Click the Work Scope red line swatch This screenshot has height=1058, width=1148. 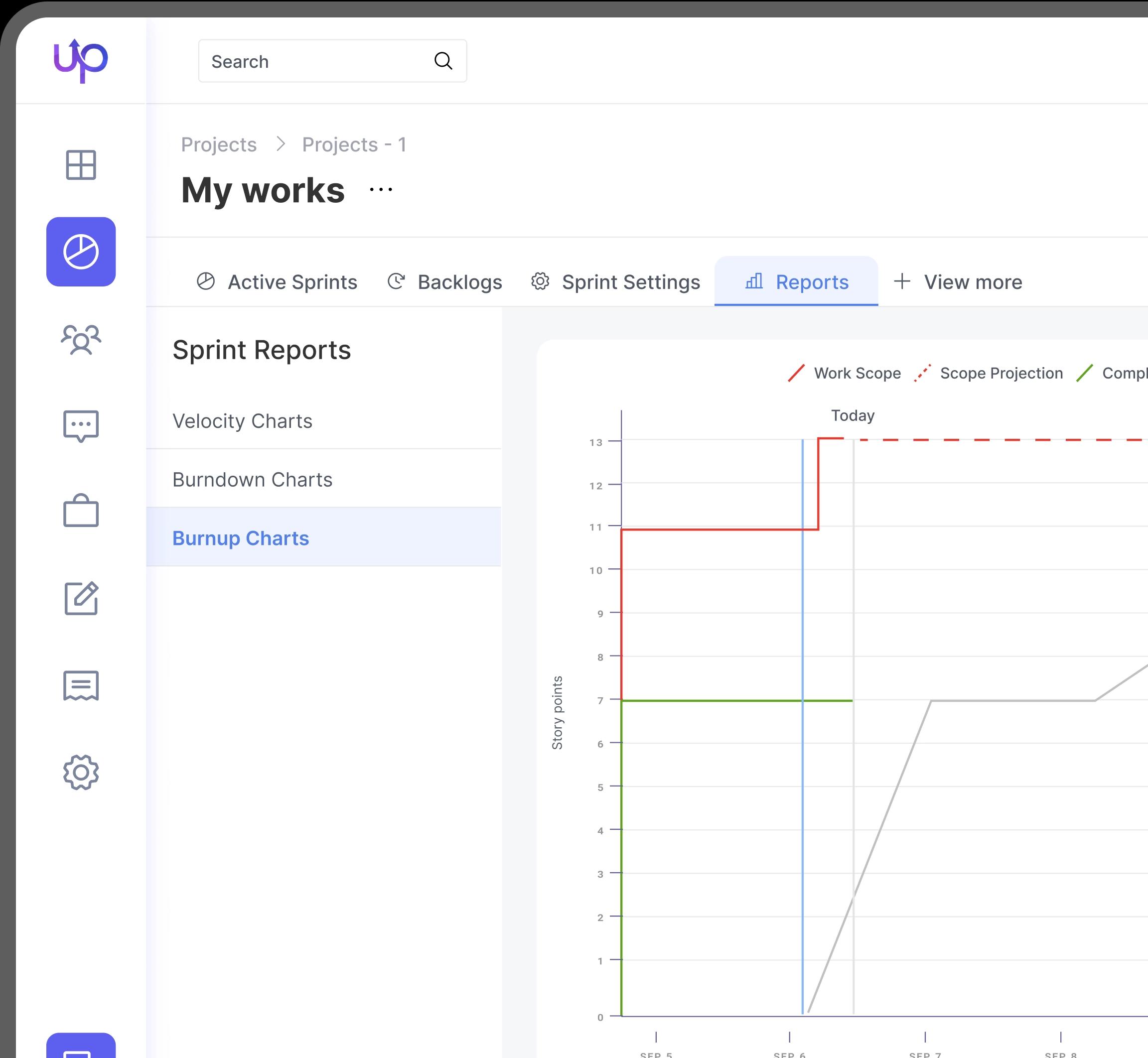tap(796, 373)
